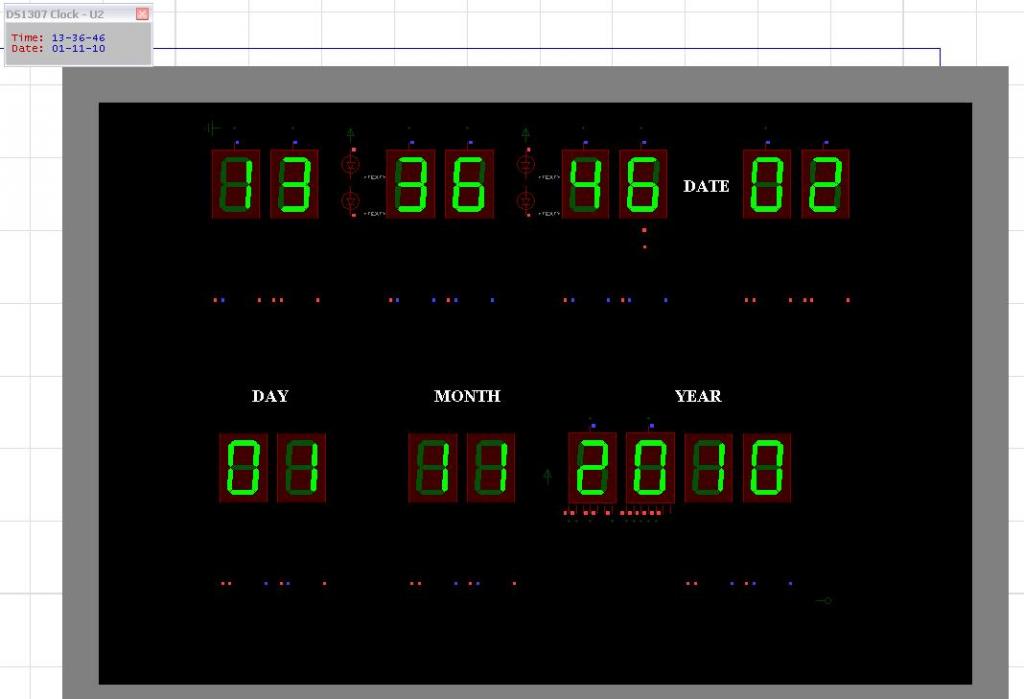1024x699 pixels.
Task: Click the green terminal symbol at bottom right
Action: point(824,600)
